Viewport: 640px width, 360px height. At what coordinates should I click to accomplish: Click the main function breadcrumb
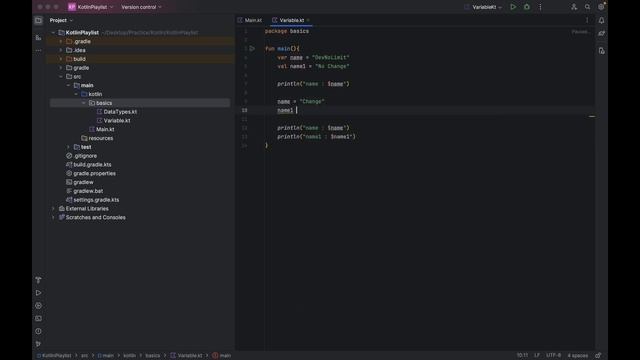[x=222, y=356]
